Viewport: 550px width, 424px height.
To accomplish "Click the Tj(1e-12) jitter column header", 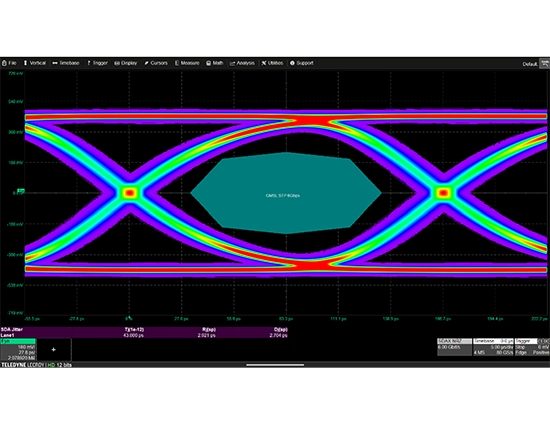I will (134, 330).
